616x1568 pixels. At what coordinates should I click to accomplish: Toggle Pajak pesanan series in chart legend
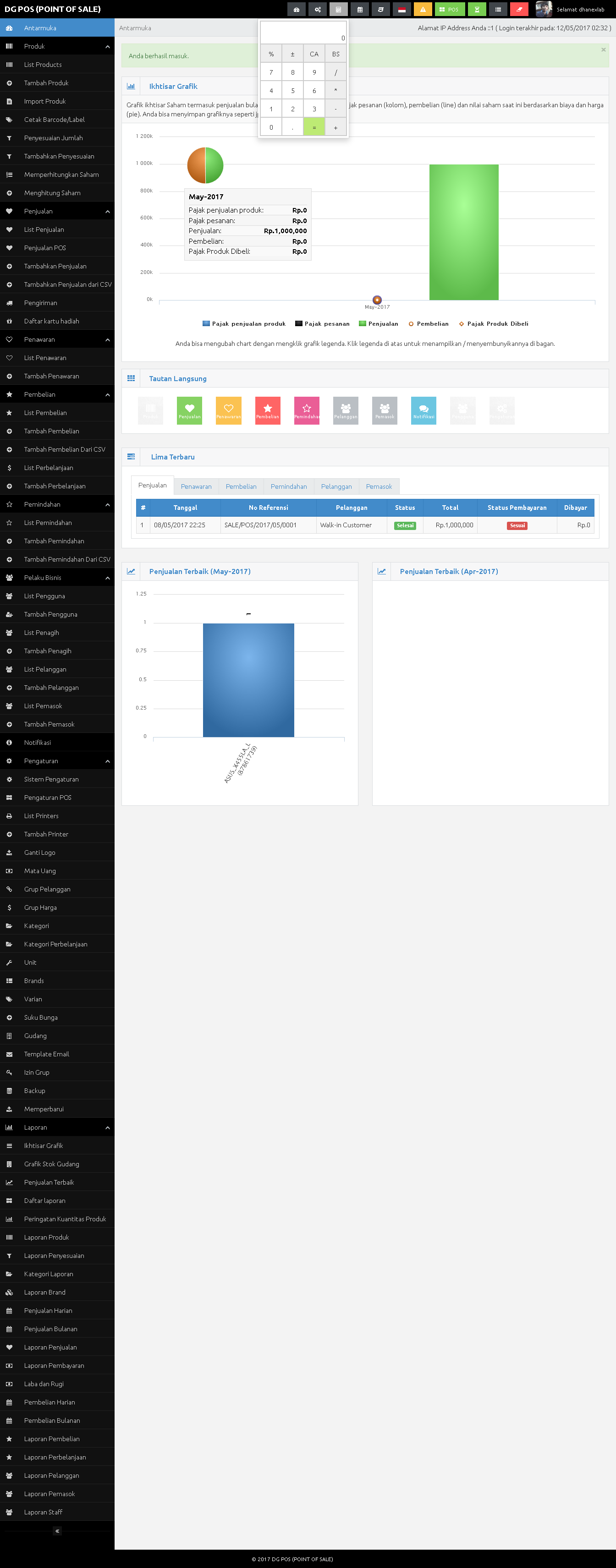coord(322,324)
